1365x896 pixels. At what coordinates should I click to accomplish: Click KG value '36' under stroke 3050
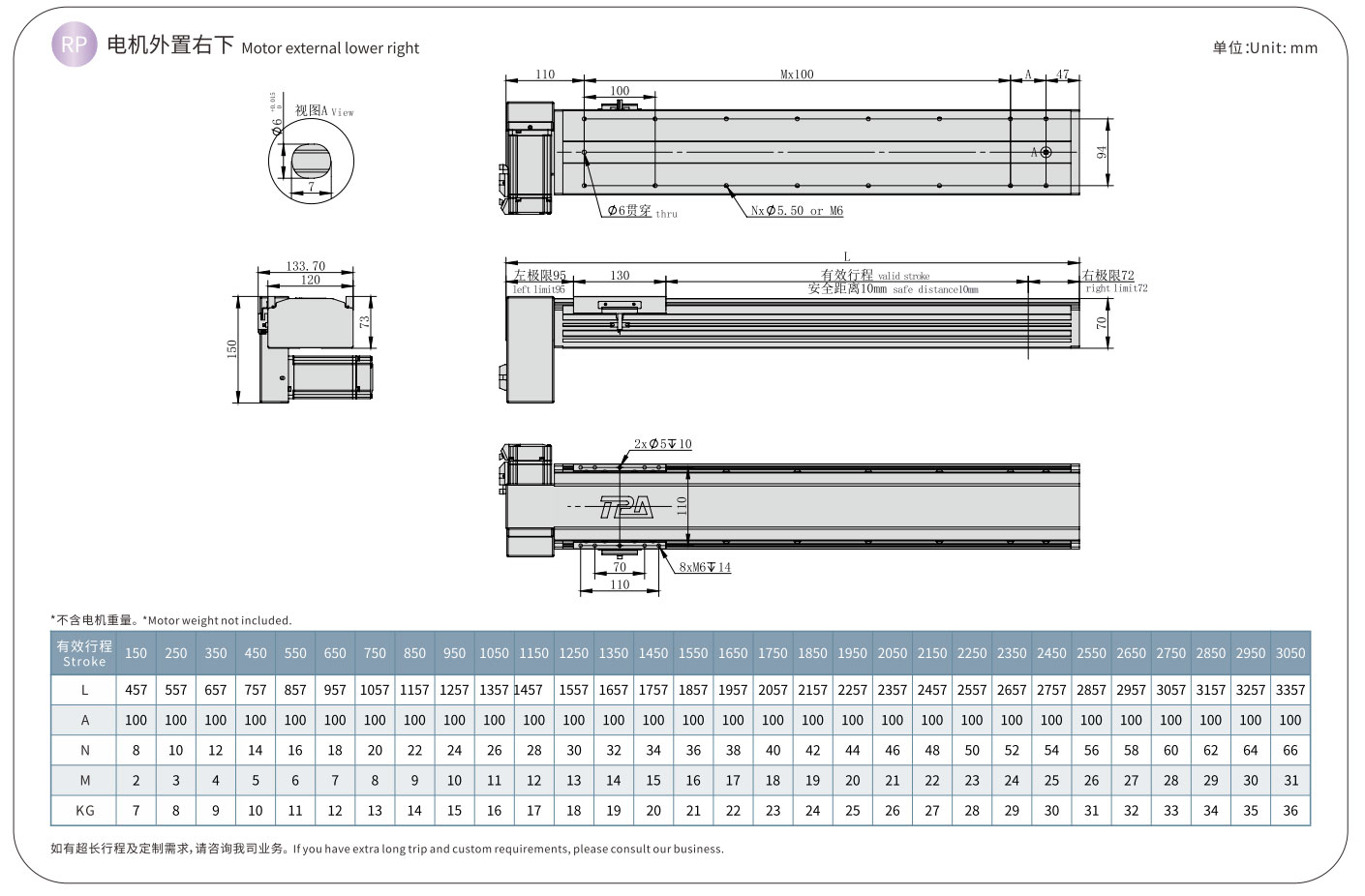point(1290,811)
